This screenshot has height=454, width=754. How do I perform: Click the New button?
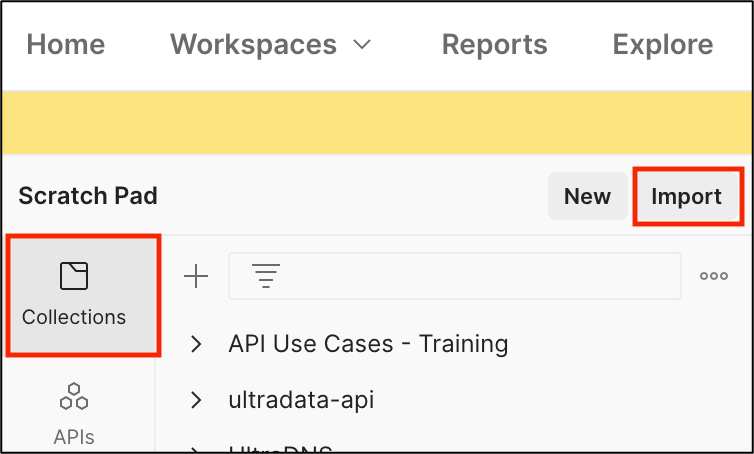tap(587, 196)
